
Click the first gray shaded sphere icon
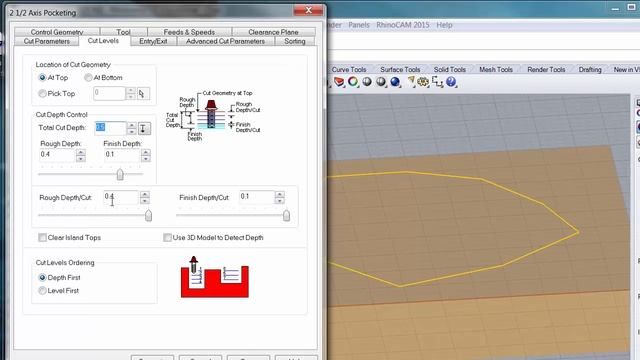(367, 82)
